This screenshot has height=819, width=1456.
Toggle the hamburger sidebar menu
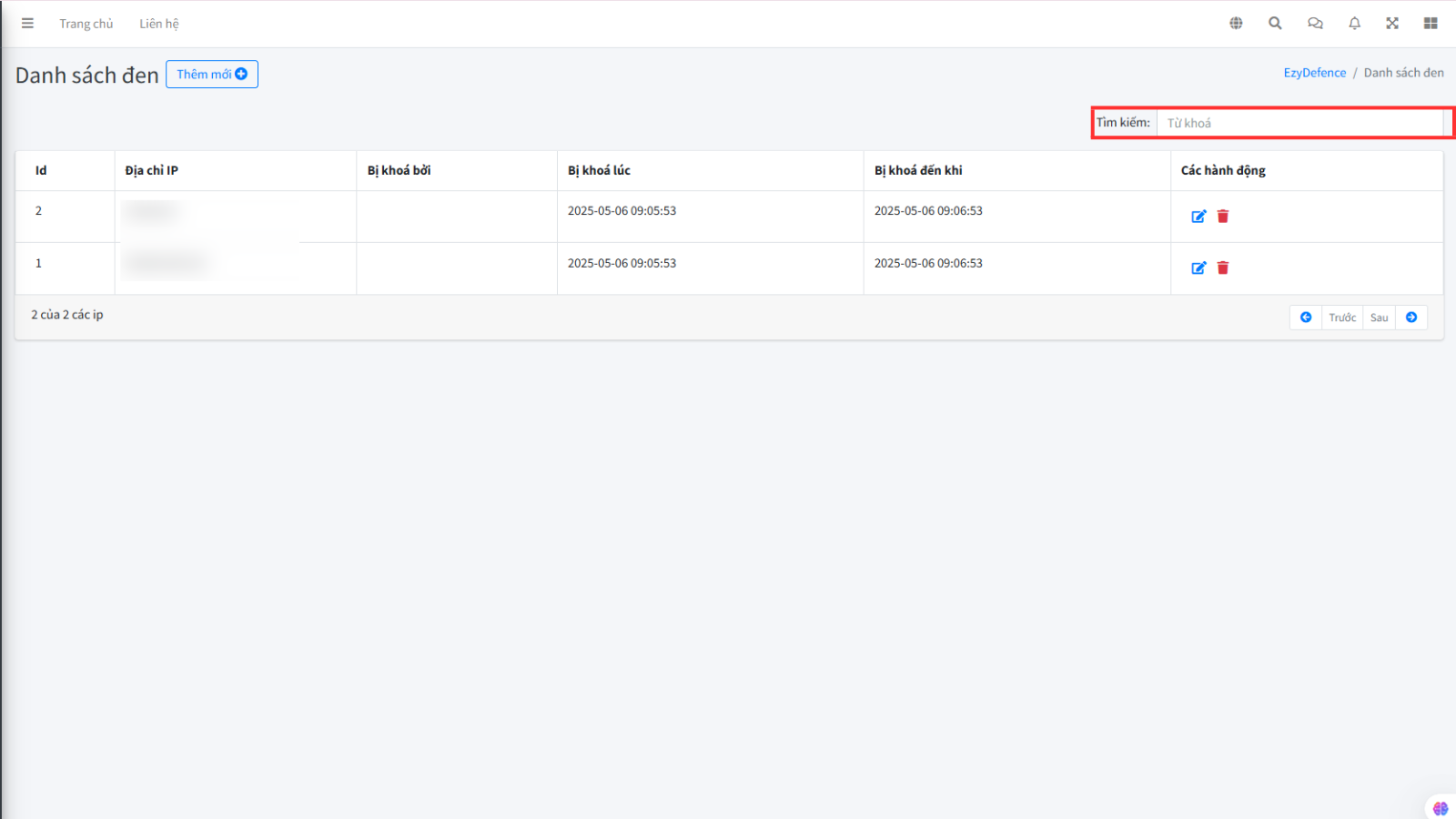tap(27, 24)
